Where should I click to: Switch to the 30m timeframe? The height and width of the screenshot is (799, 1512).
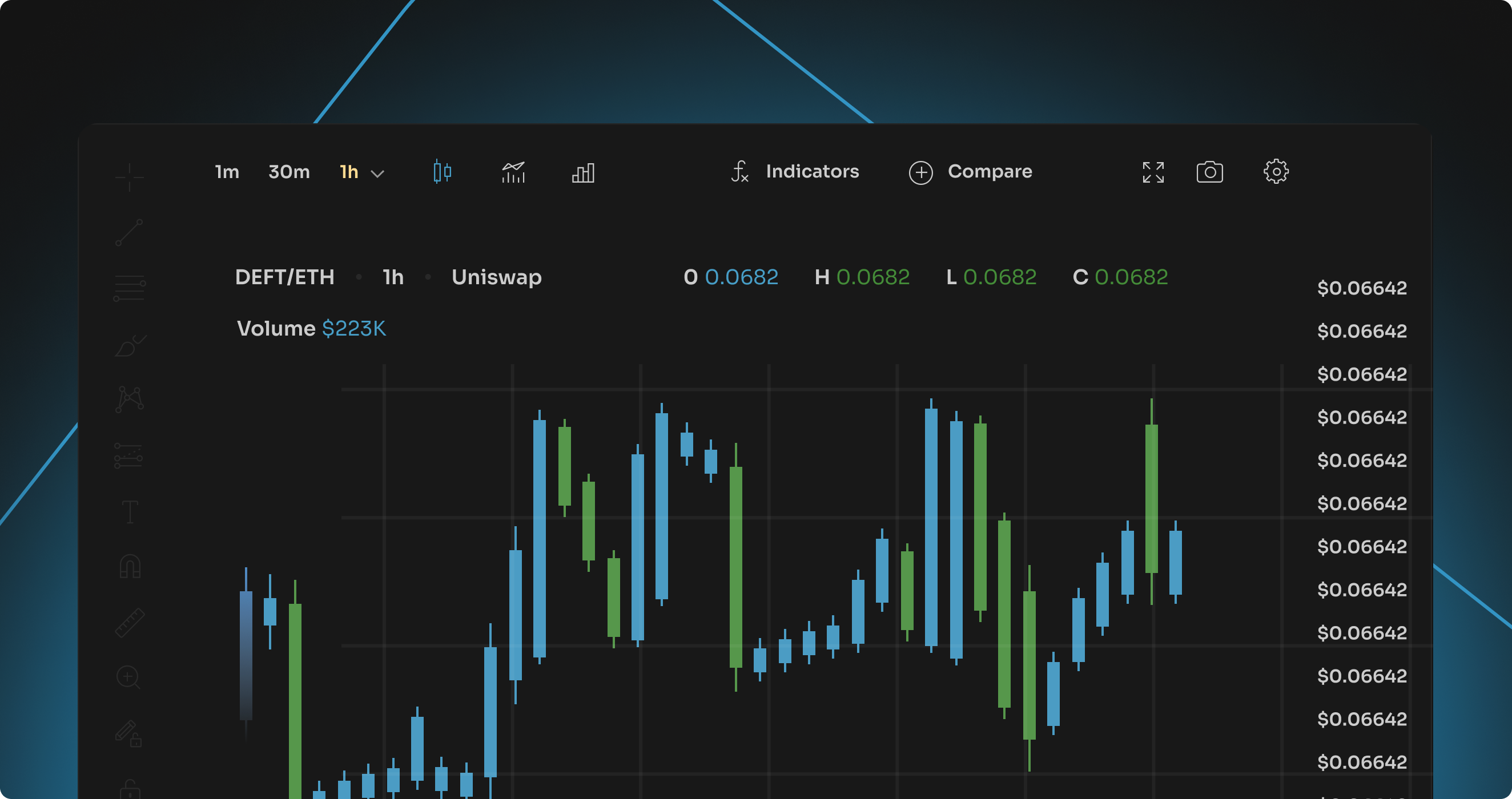[289, 172]
